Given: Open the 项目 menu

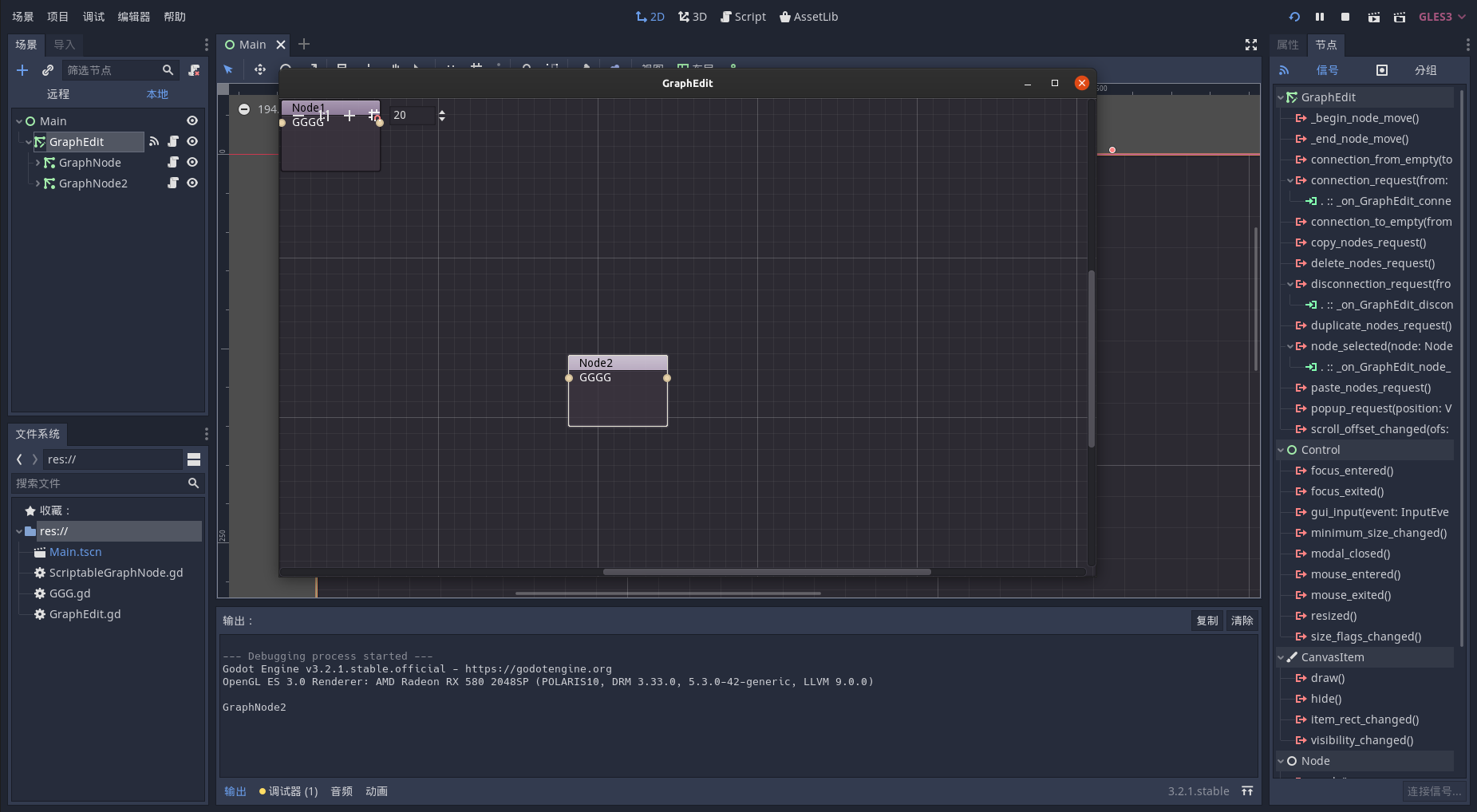Looking at the screenshot, I should (x=58, y=16).
